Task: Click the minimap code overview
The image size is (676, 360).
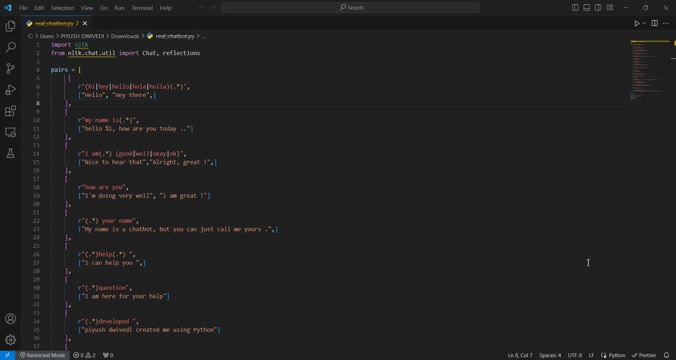Action: 649,71
